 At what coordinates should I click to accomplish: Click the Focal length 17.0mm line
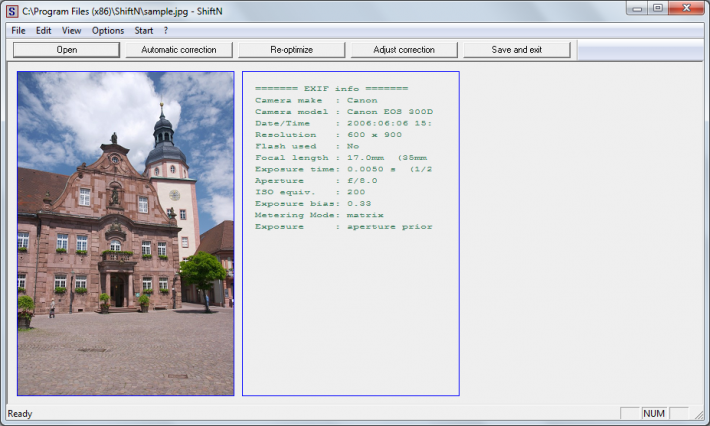[x=341, y=158]
